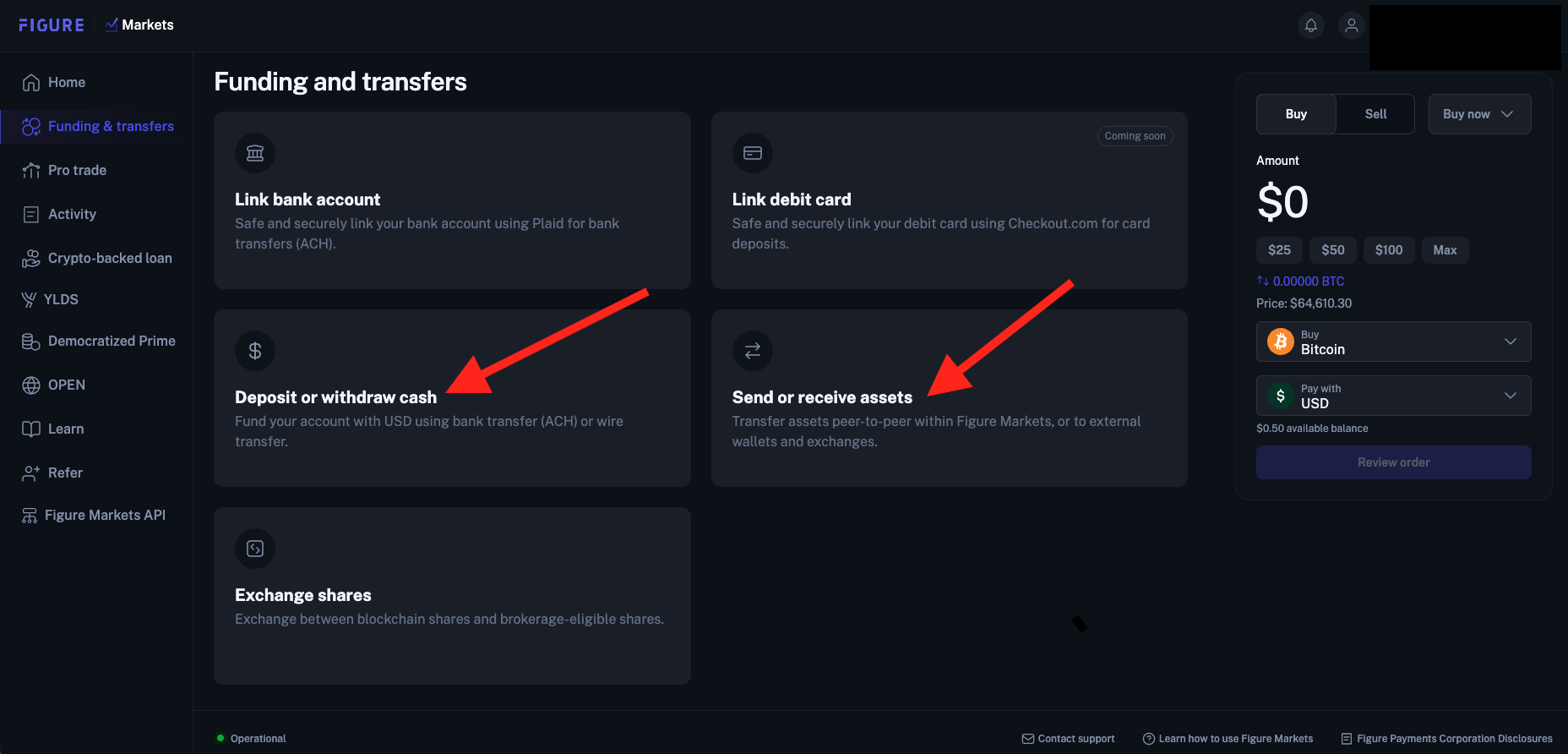
Task: Click the Exchange shares card icon
Action: click(x=255, y=549)
